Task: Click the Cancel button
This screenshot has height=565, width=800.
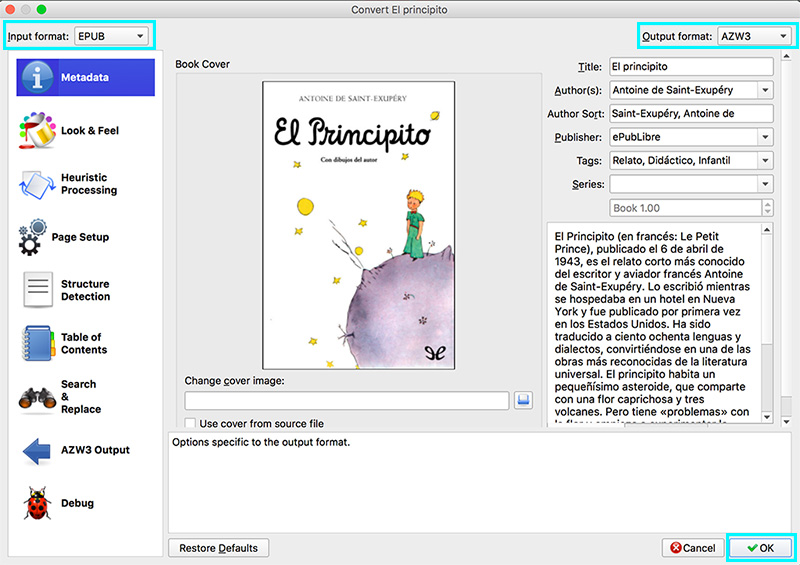Action: 693,548
